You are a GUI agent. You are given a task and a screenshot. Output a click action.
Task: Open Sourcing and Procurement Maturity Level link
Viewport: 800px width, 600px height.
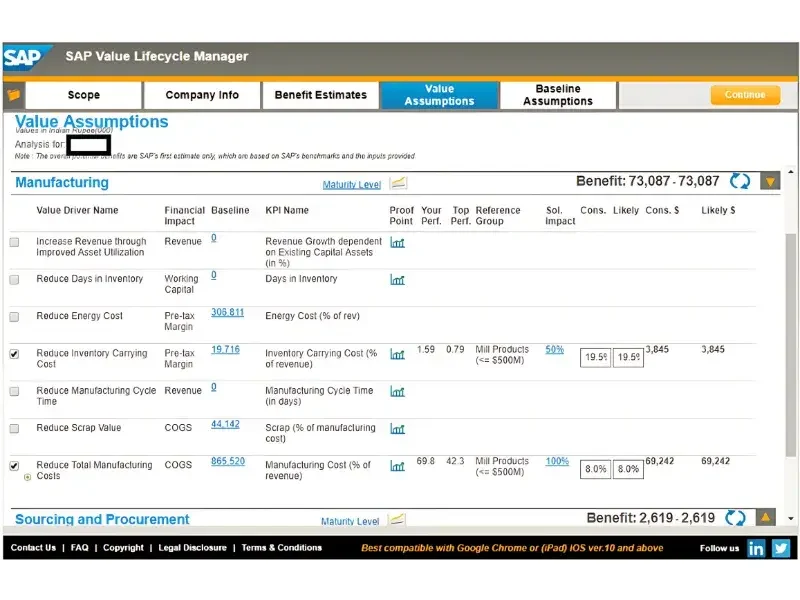pyautogui.click(x=350, y=521)
